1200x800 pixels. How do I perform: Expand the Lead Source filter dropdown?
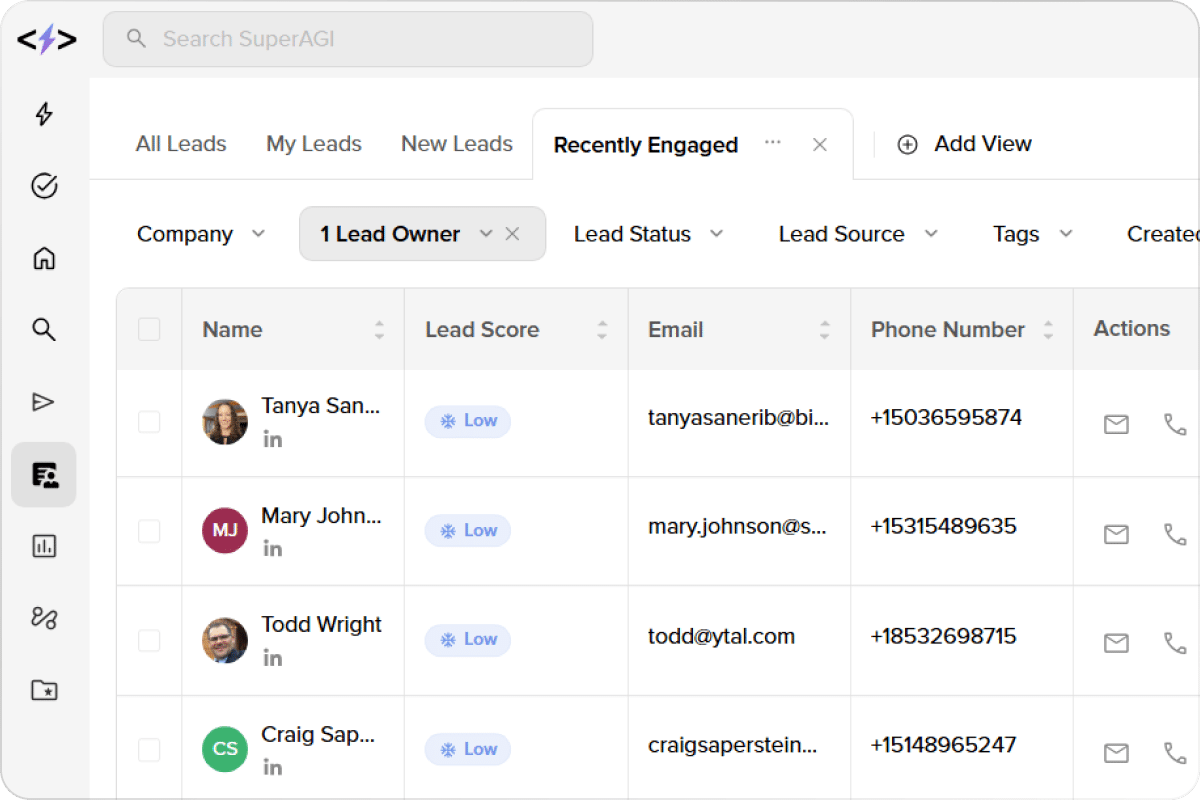(x=857, y=234)
